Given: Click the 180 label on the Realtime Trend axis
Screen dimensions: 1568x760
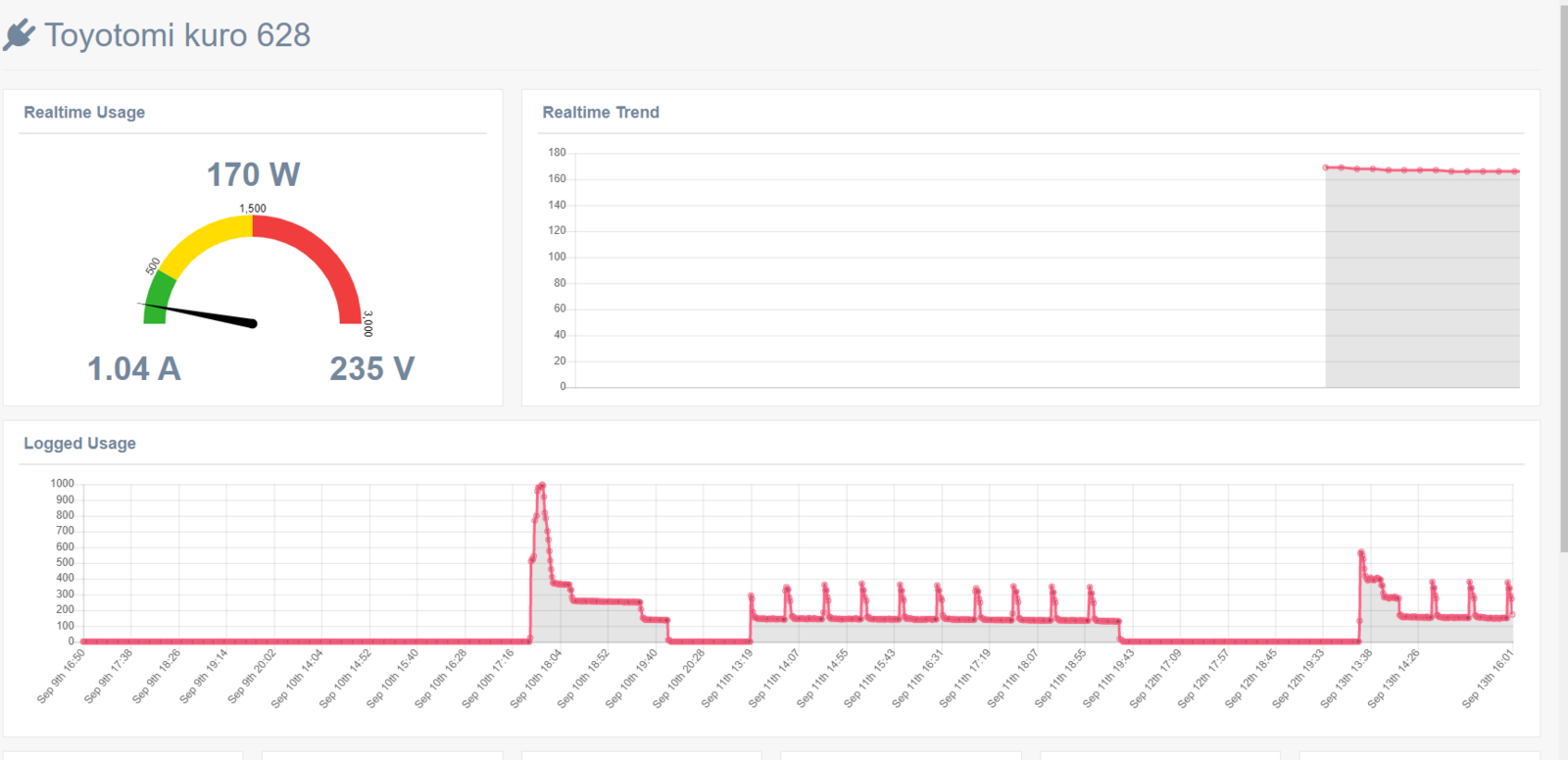Looking at the screenshot, I should click(557, 153).
